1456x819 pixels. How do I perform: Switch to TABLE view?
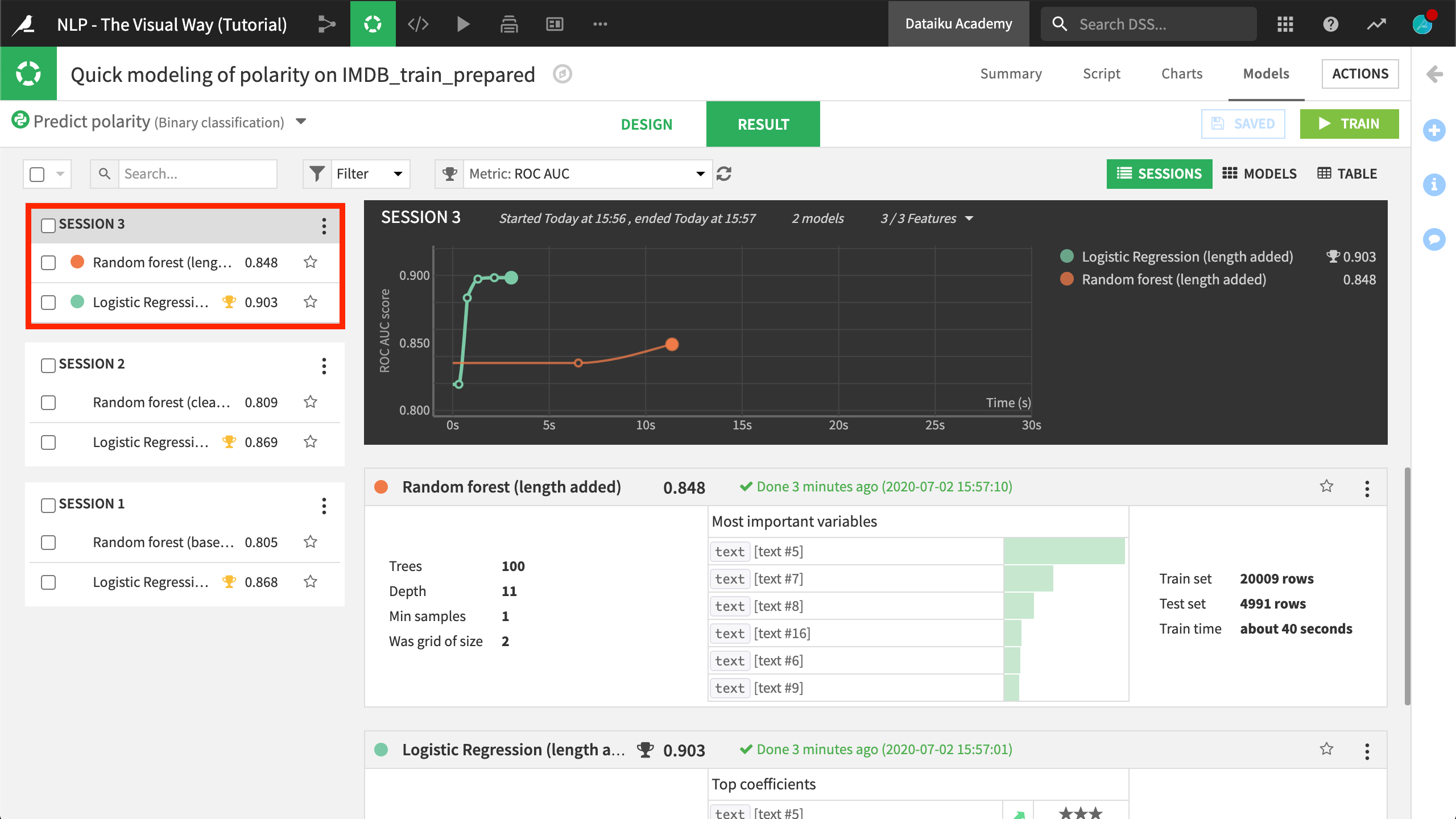pos(1347,174)
